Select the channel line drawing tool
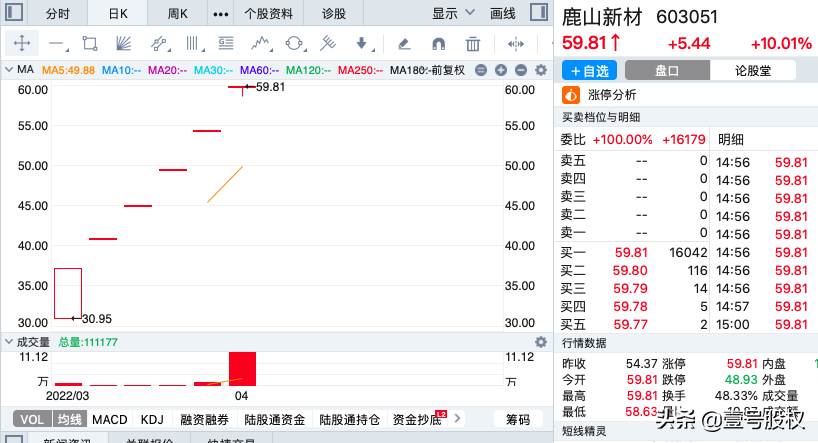The image size is (818, 443). click(159, 44)
